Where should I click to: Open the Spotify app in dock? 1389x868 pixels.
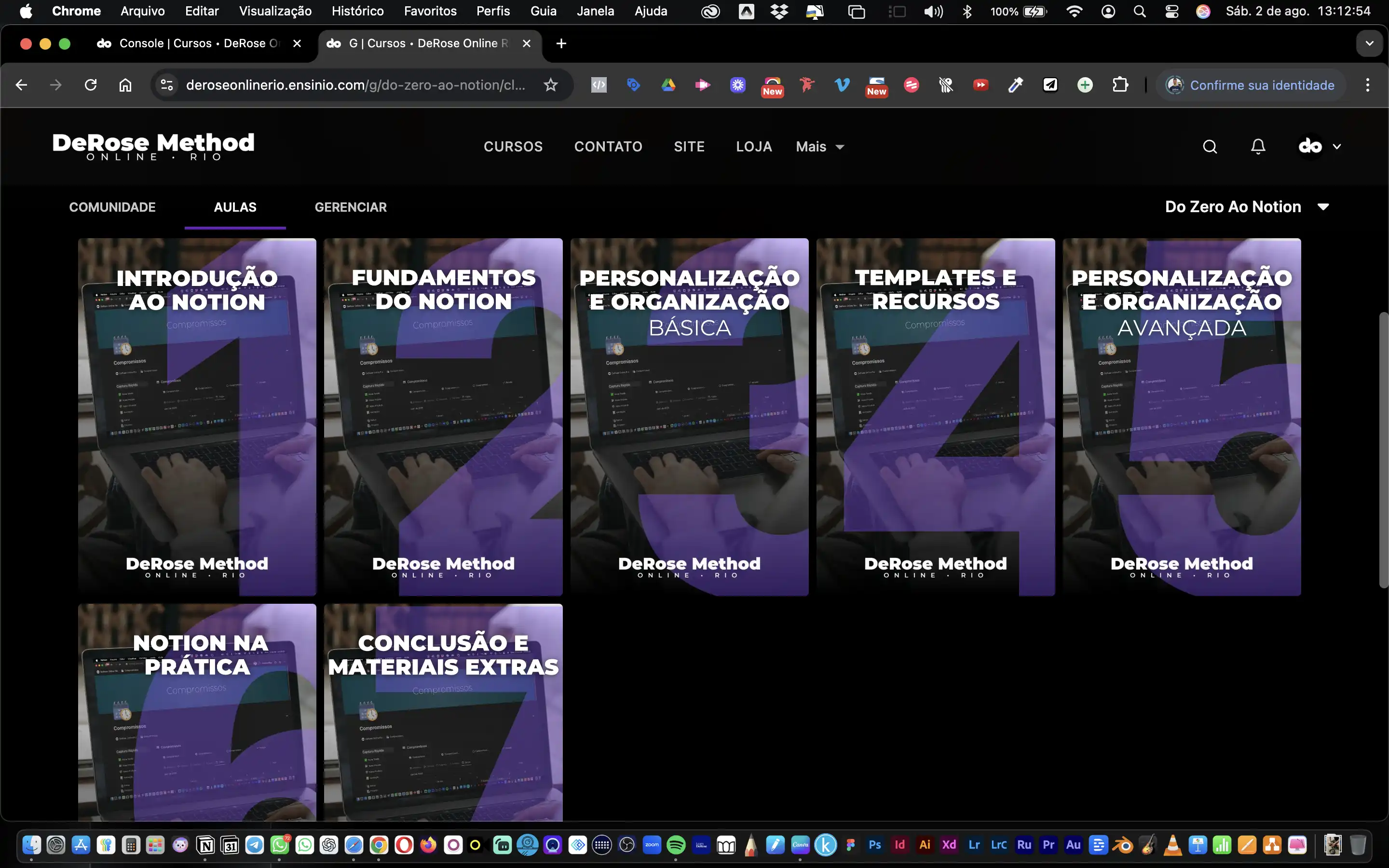pyautogui.click(x=676, y=845)
